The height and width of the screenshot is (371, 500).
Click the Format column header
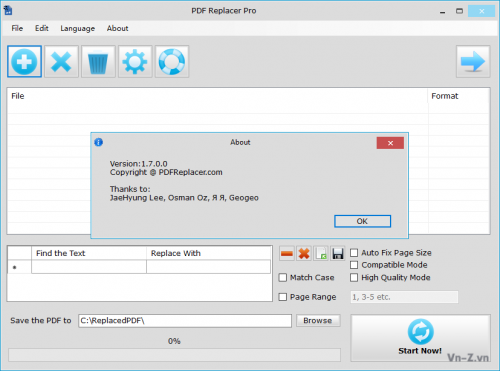459,96
